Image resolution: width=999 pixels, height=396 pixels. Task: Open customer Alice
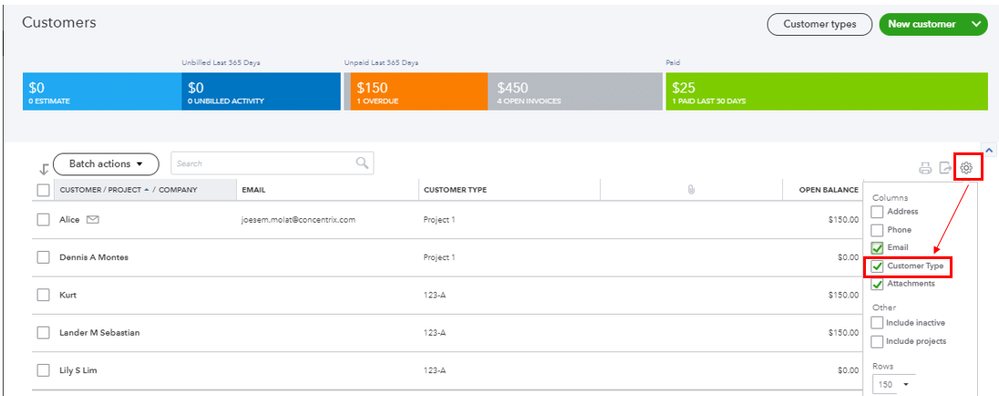69,220
